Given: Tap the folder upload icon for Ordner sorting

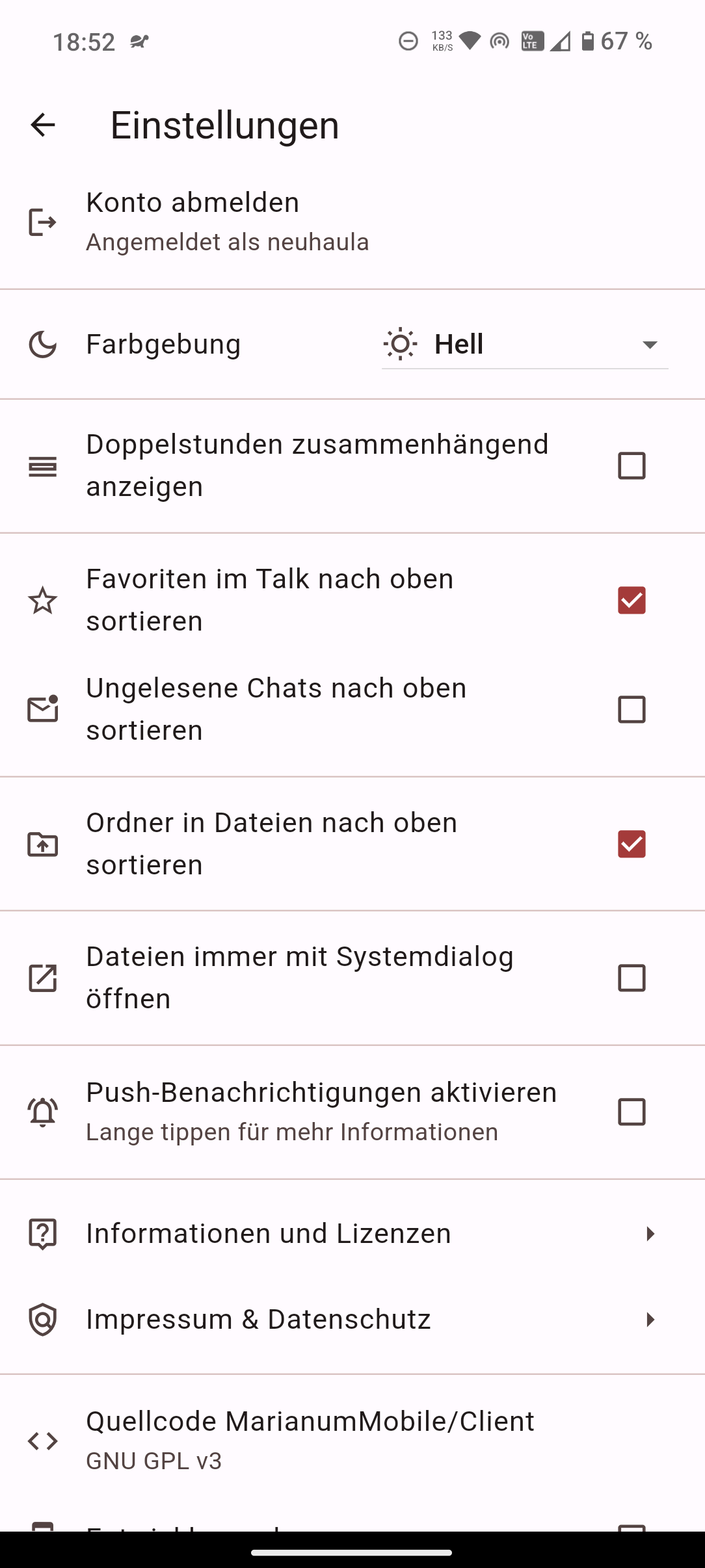Looking at the screenshot, I should pos(43,844).
